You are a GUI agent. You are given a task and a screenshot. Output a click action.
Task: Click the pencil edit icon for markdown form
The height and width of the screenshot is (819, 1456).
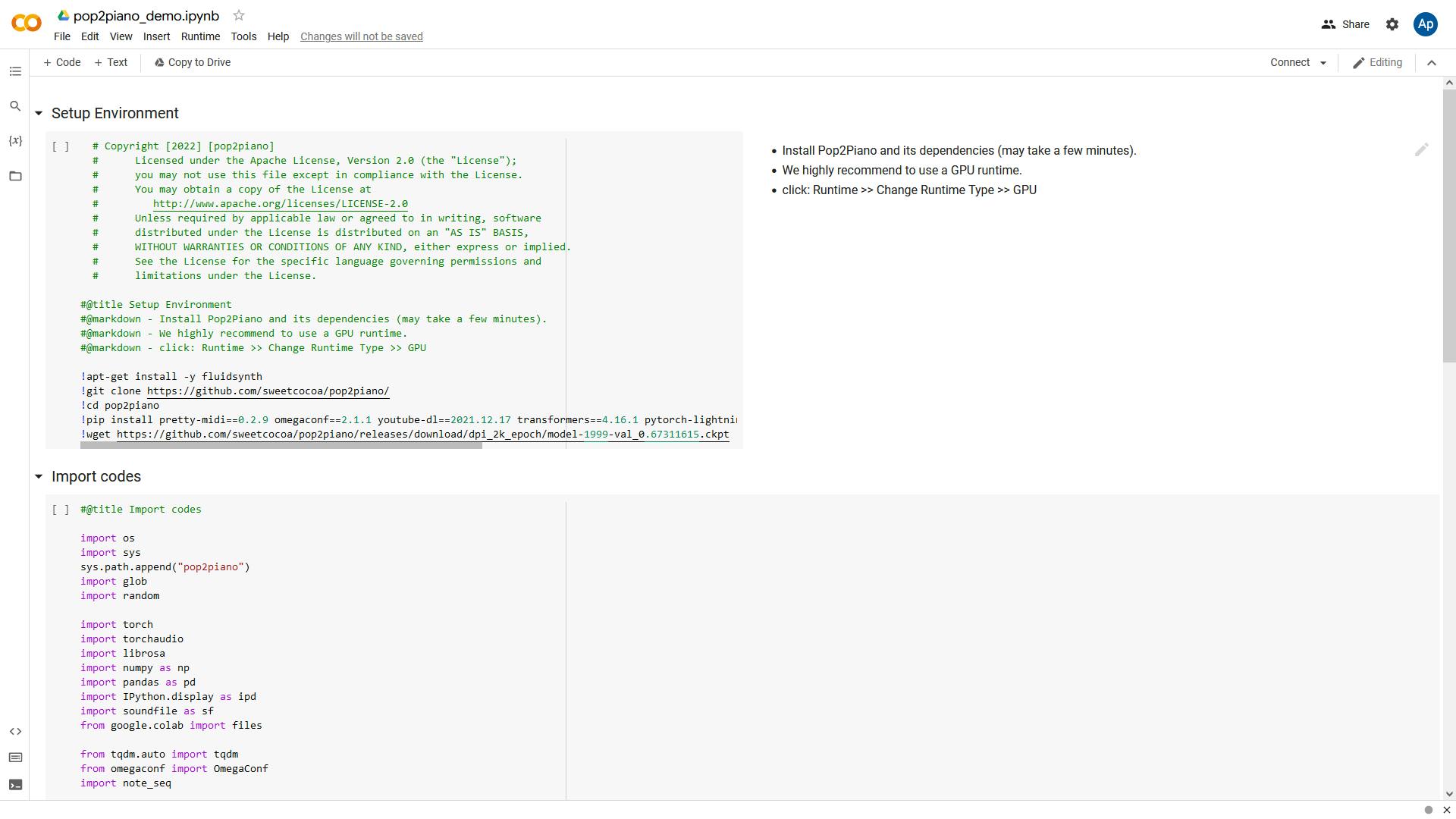1421,150
